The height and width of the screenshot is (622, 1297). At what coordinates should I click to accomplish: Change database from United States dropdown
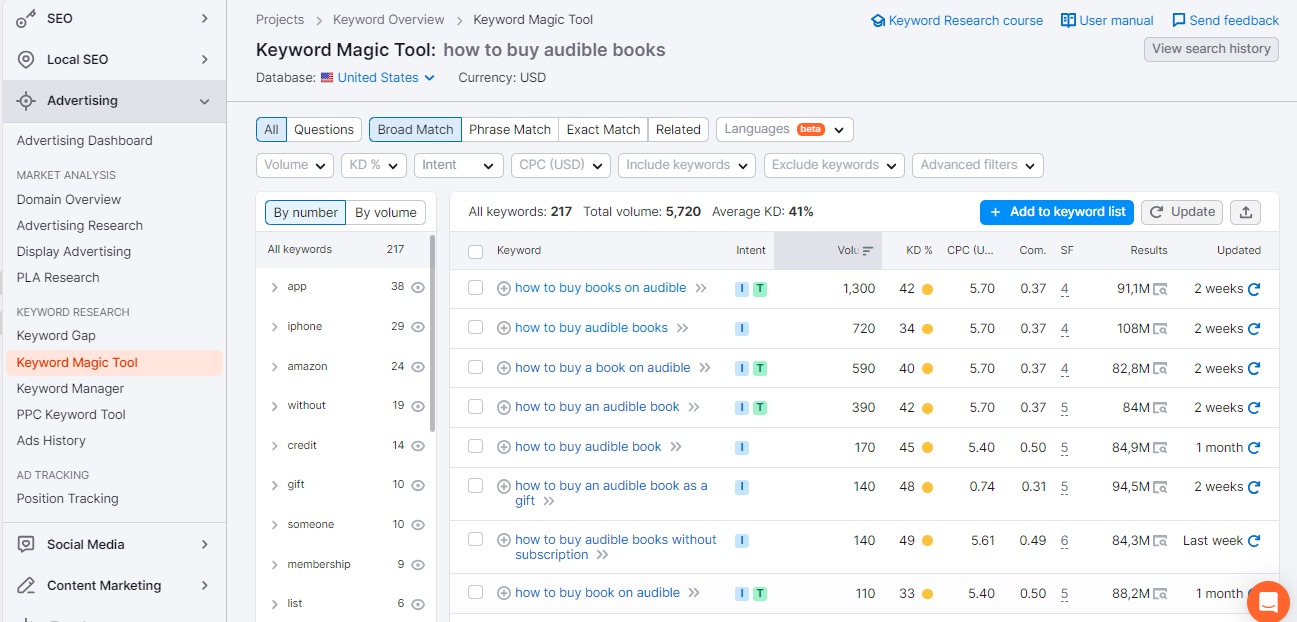pyautogui.click(x=386, y=77)
